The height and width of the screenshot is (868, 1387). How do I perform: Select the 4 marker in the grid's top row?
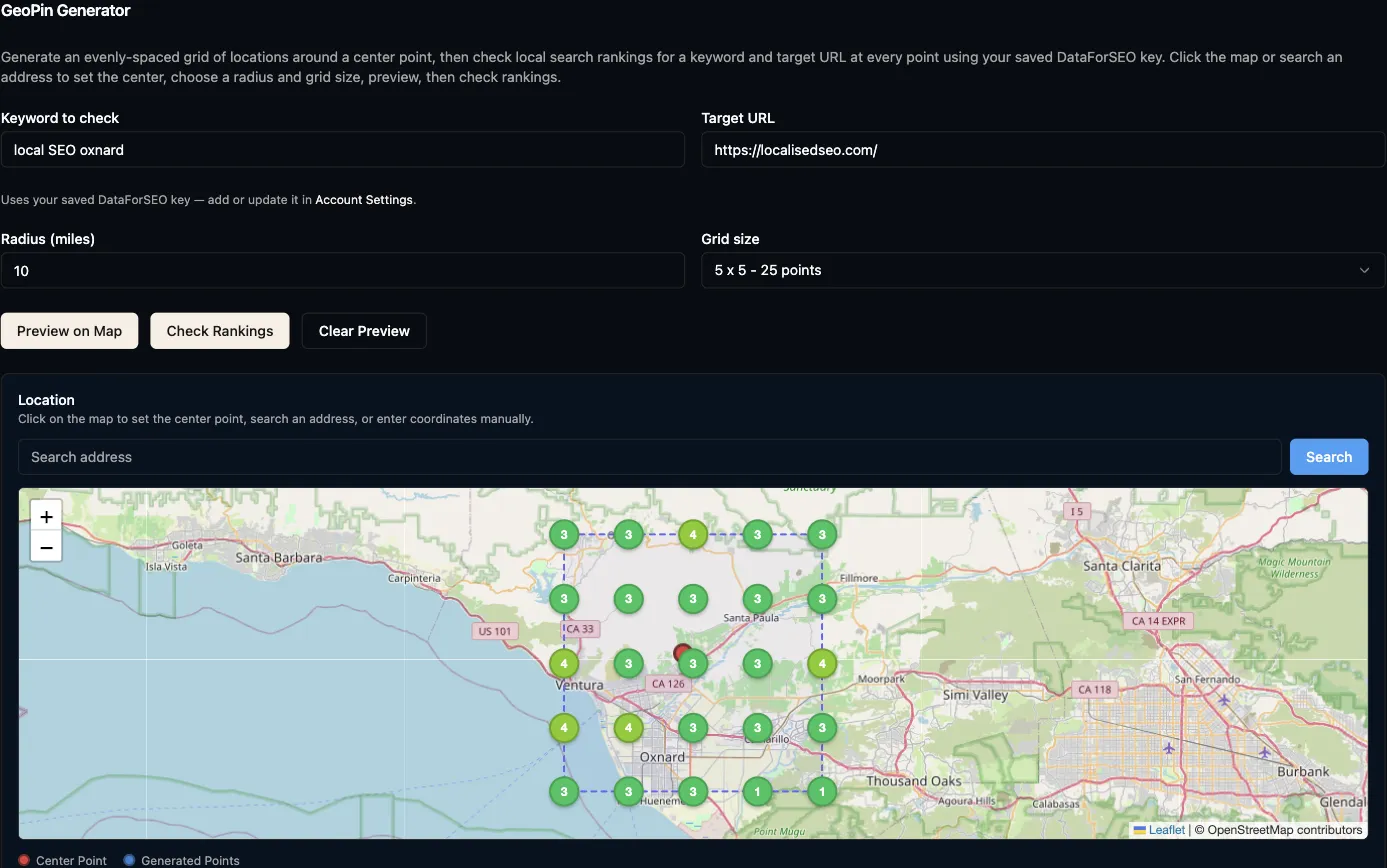693,535
